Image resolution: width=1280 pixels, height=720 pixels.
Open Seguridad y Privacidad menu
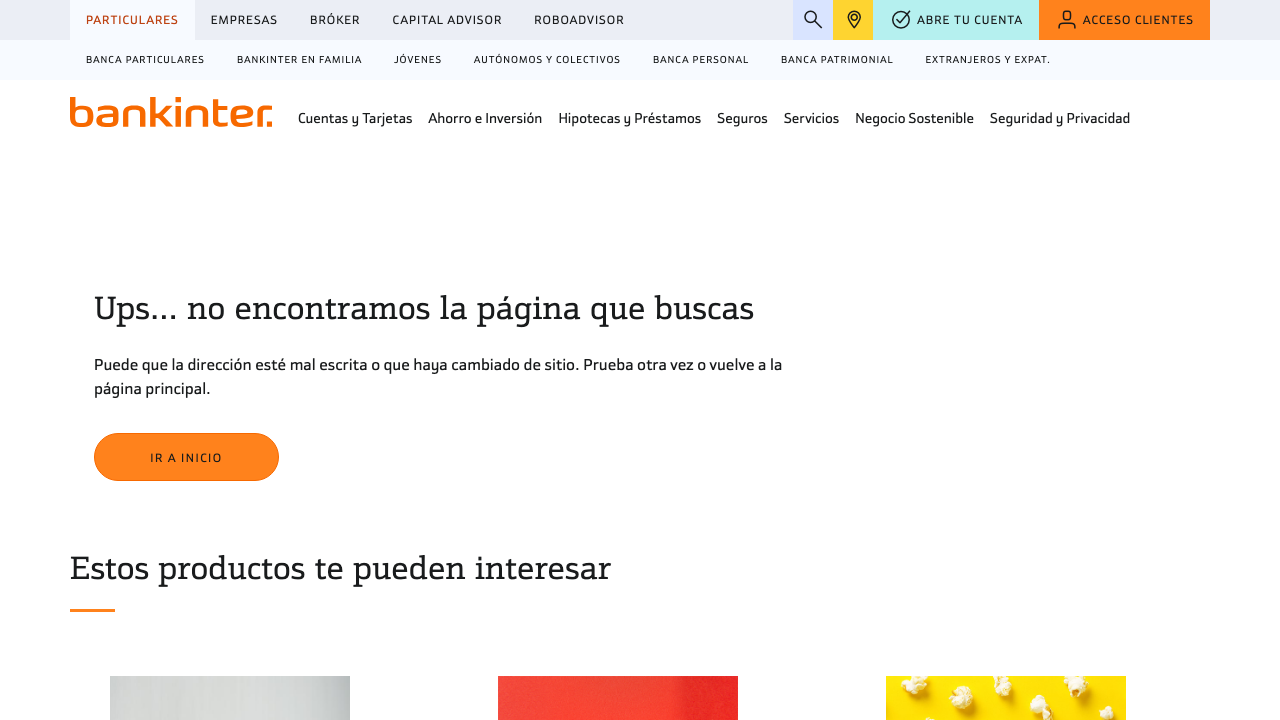click(x=1060, y=118)
